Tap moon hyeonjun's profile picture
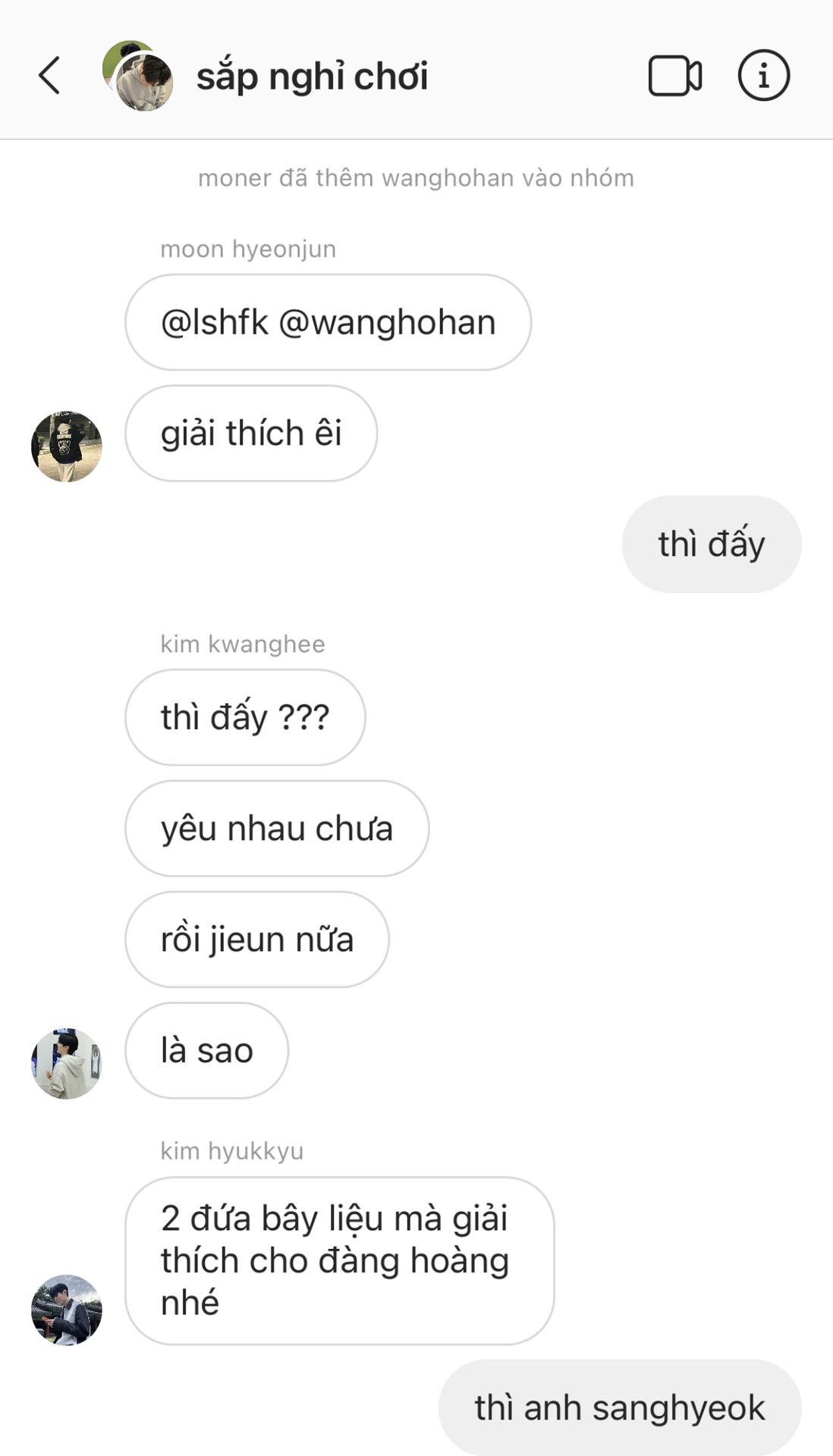833x1456 pixels. click(x=67, y=446)
